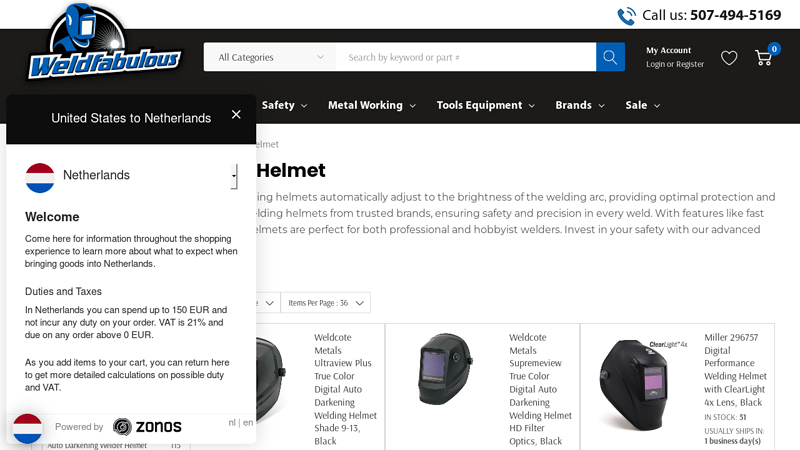This screenshot has width=800, height=450.
Task: Expand the All Categories dropdown
Action: (270, 57)
